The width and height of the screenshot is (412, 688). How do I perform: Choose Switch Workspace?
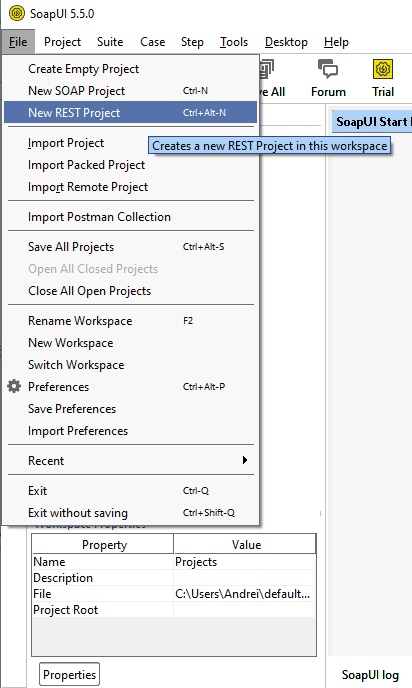[x=130, y=365]
